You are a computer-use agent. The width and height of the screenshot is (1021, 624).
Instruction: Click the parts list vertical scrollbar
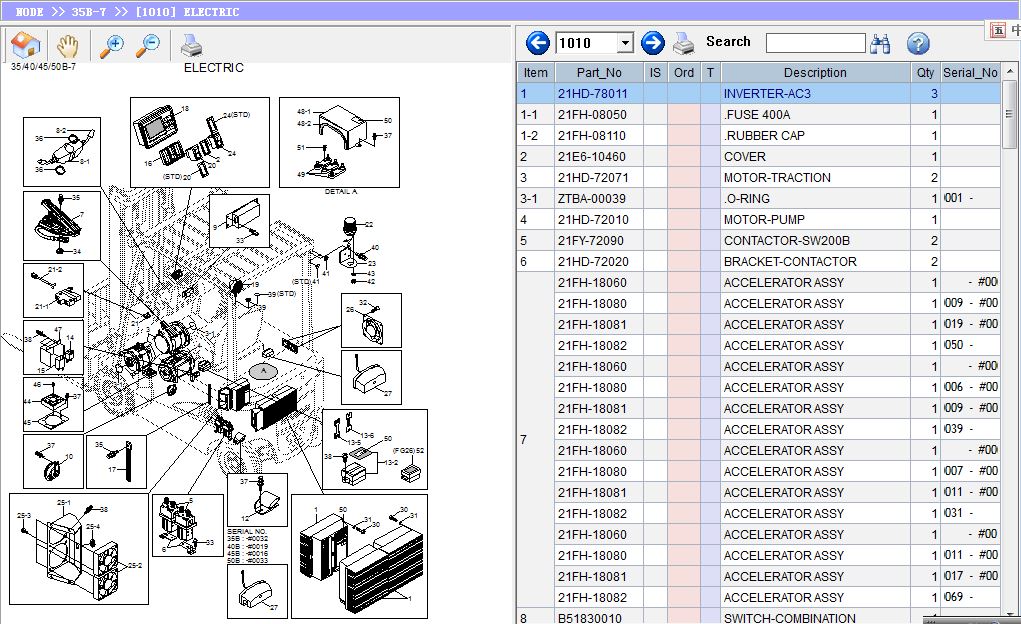point(1010,300)
